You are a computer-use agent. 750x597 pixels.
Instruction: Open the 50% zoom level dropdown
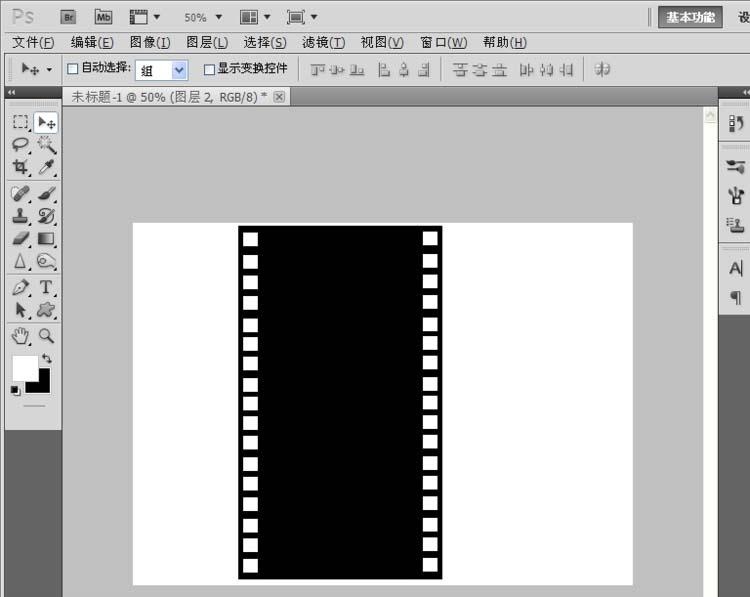[x=203, y=17]
